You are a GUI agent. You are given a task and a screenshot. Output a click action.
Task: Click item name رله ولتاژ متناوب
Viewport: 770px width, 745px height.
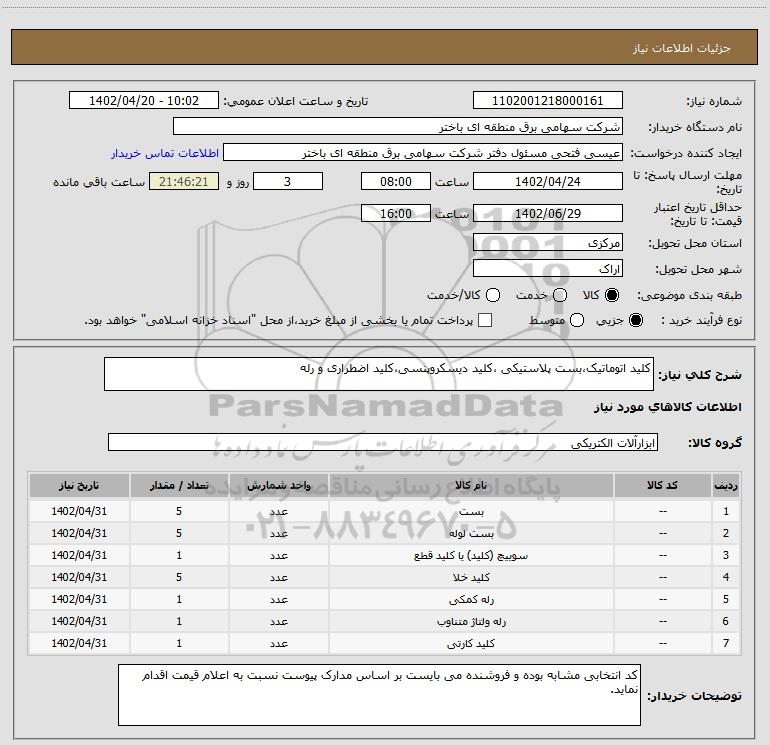[x=471, y=622]
